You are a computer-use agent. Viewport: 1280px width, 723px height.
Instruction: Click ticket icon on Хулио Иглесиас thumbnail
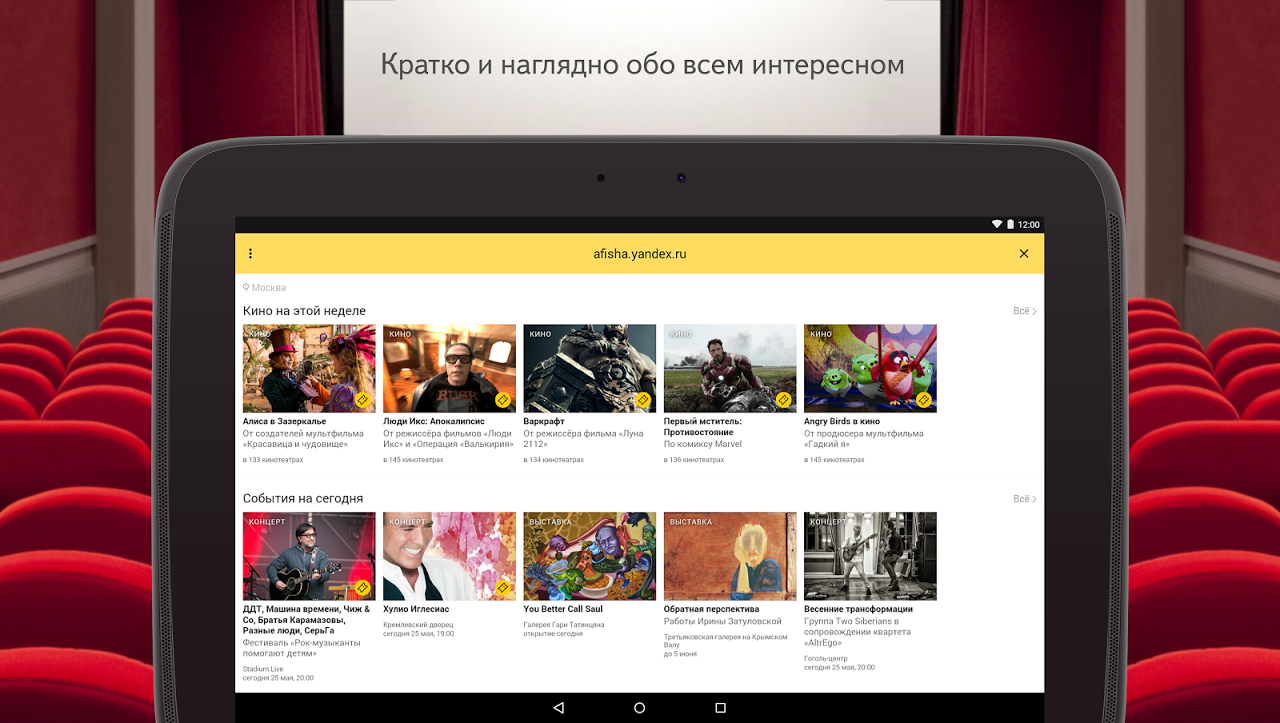tap(503, 587)
